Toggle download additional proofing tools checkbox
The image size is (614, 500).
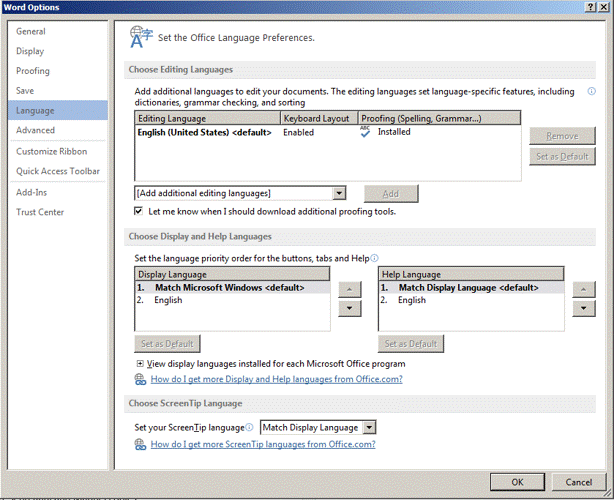(x=139, y=211)
